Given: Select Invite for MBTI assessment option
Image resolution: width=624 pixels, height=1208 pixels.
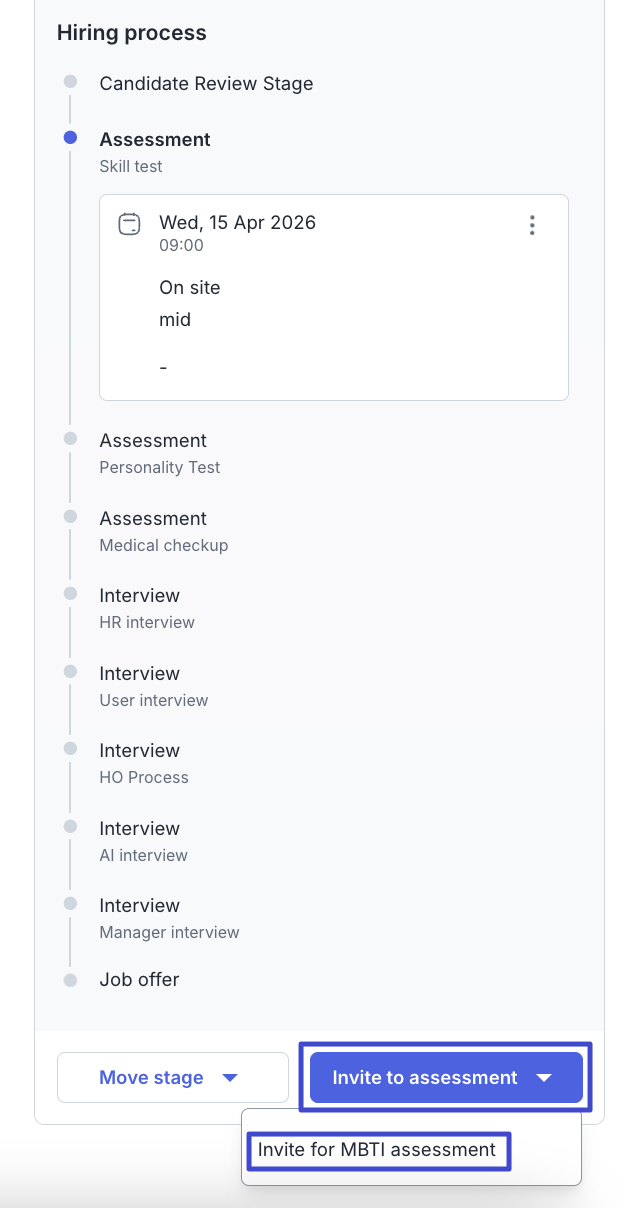Looking at the screenshot, I should coord(377,1150).
